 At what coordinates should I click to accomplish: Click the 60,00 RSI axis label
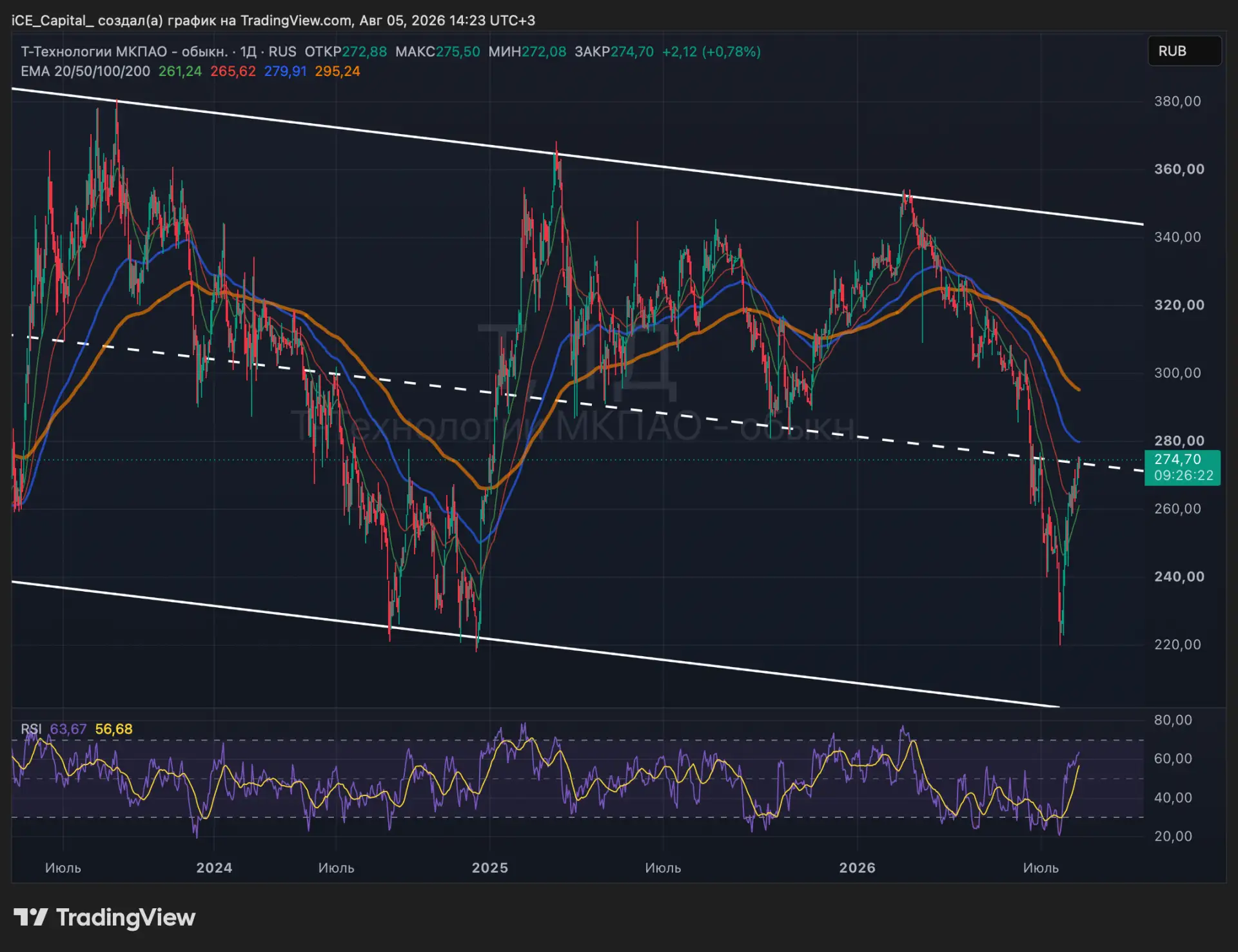coord(1173,759)
